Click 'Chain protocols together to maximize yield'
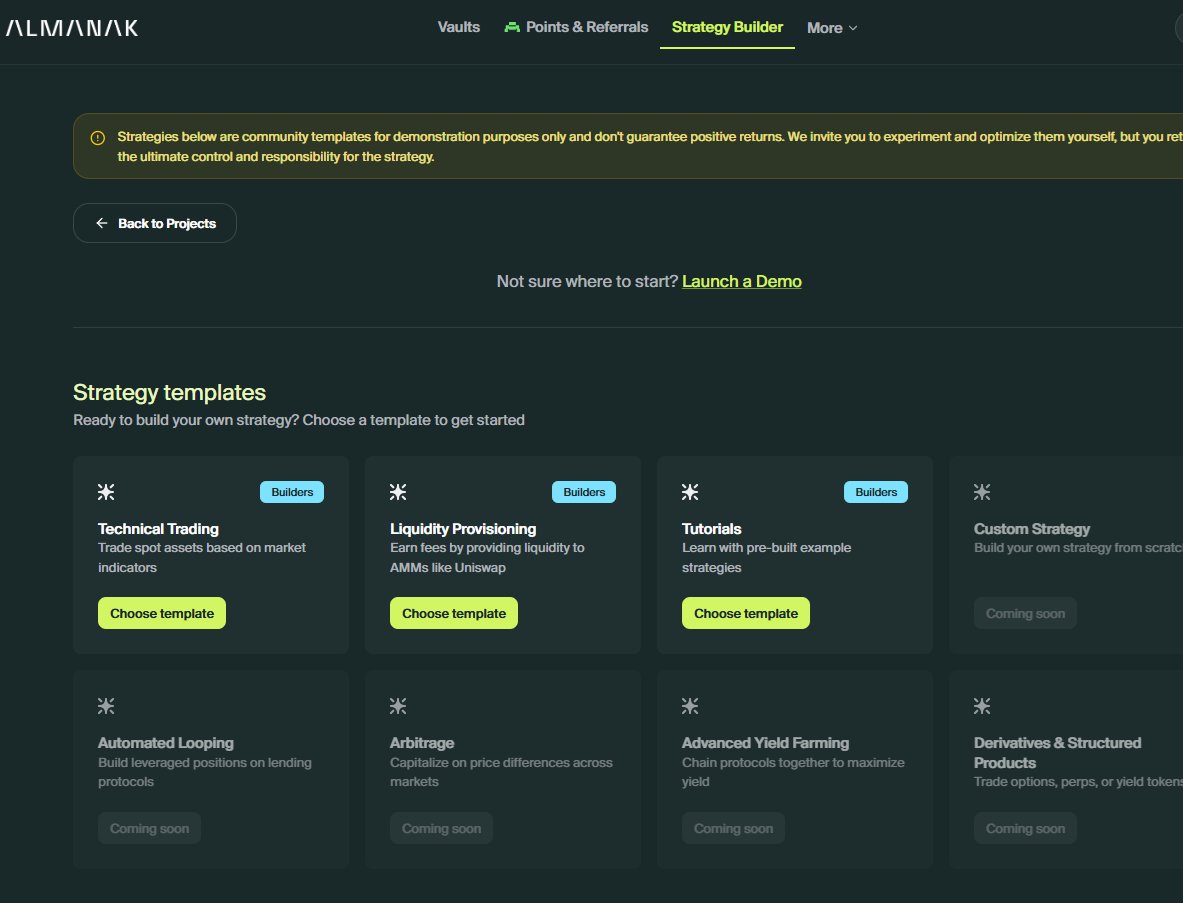 793,772
